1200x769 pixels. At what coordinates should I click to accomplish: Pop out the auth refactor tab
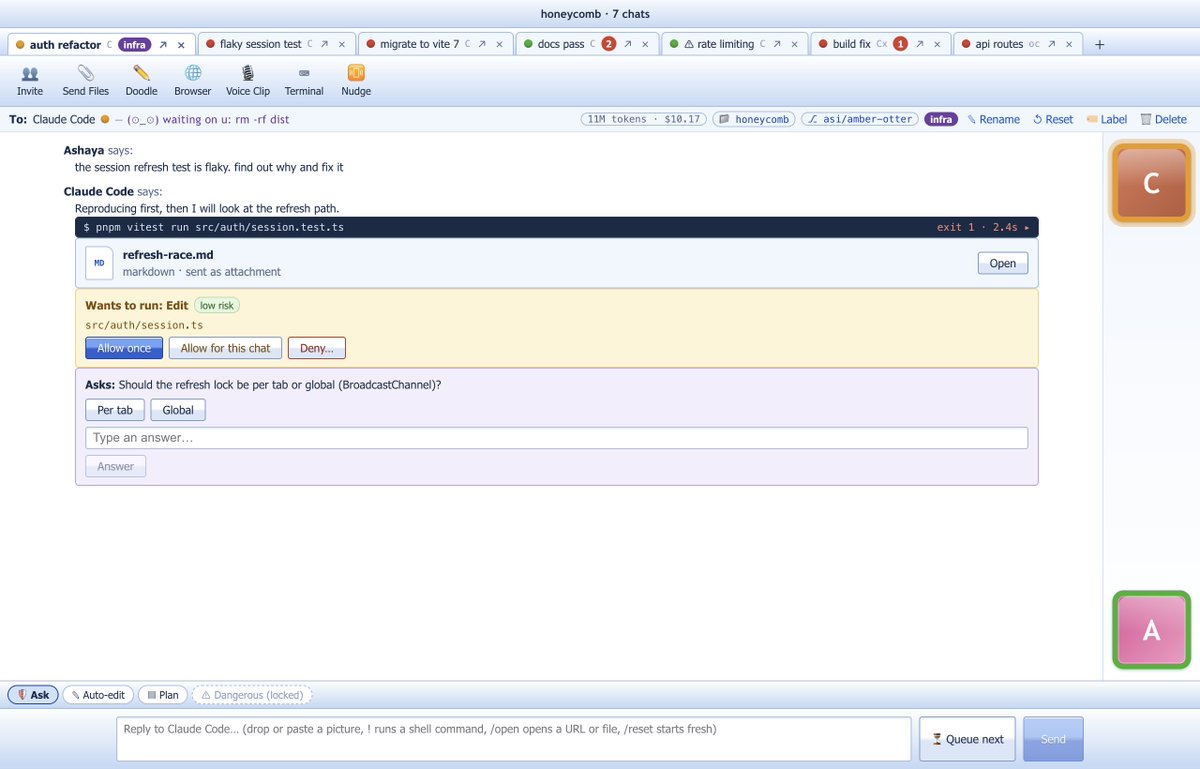163,44
